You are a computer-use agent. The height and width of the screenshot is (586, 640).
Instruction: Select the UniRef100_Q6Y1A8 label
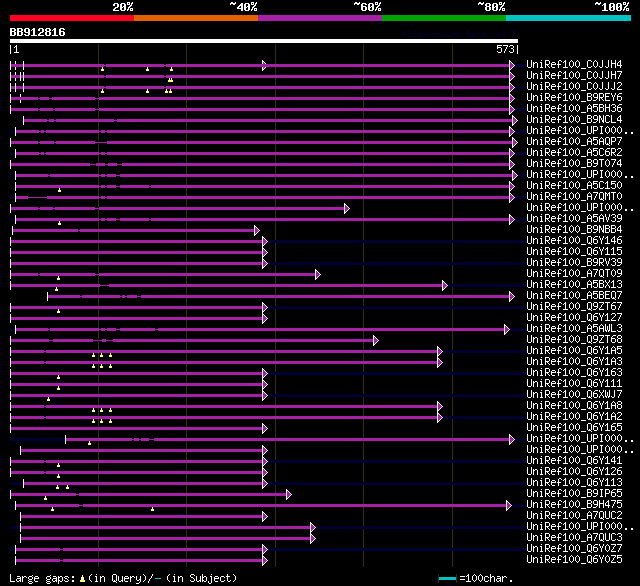point(574,406)
